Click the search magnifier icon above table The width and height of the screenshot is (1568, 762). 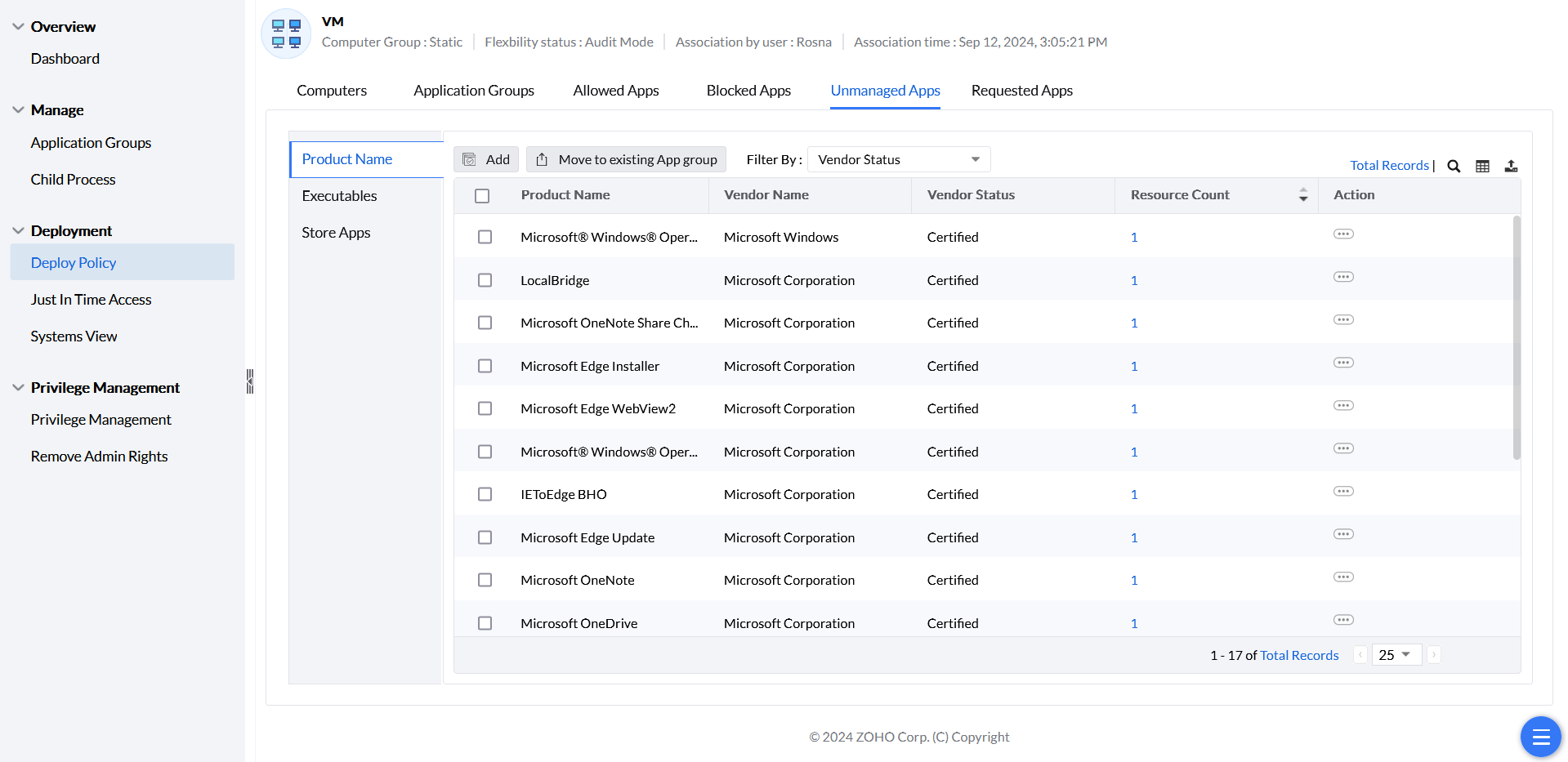coord(1454,166)
